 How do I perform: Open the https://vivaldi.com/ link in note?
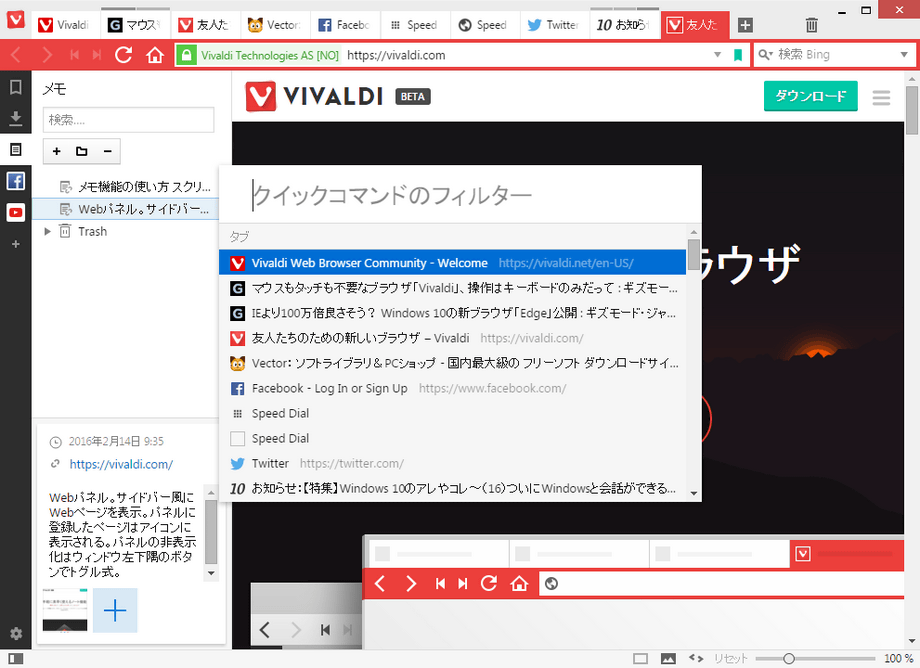(x=121, y=464)
